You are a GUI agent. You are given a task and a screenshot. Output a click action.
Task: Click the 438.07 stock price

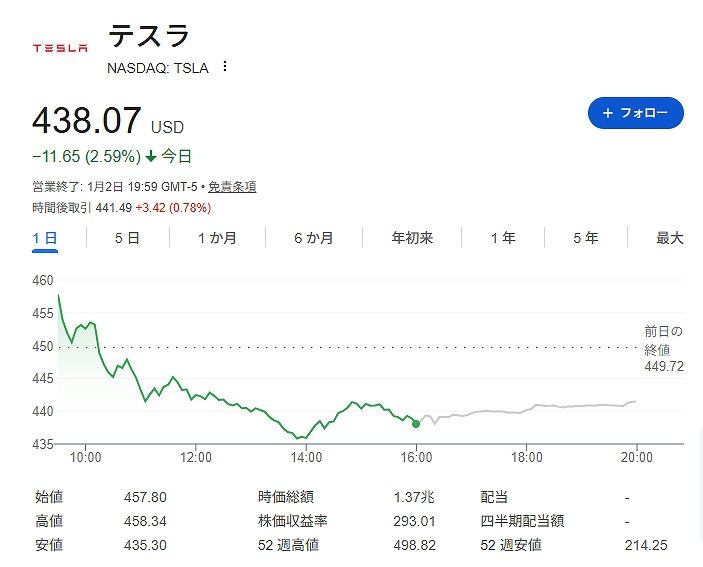87,121
